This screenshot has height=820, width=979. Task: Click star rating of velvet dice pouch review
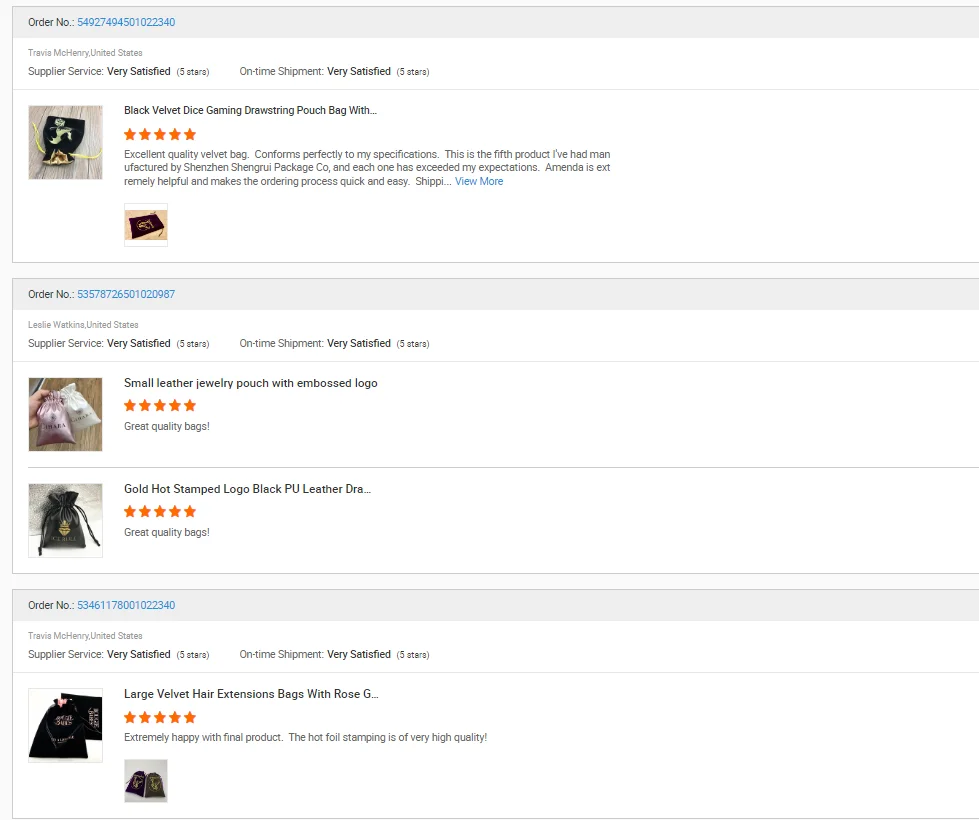(x=160, y=134)
